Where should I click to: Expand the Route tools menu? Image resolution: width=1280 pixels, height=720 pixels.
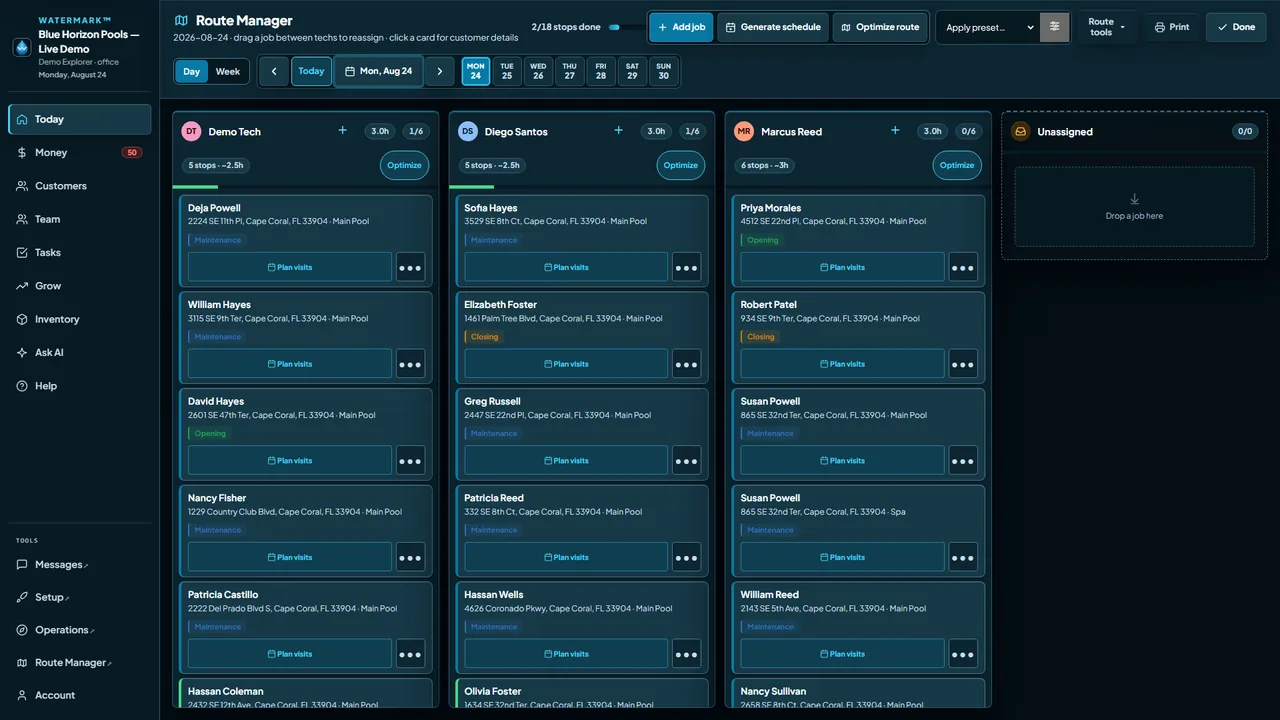click(x=1107, y=27)
